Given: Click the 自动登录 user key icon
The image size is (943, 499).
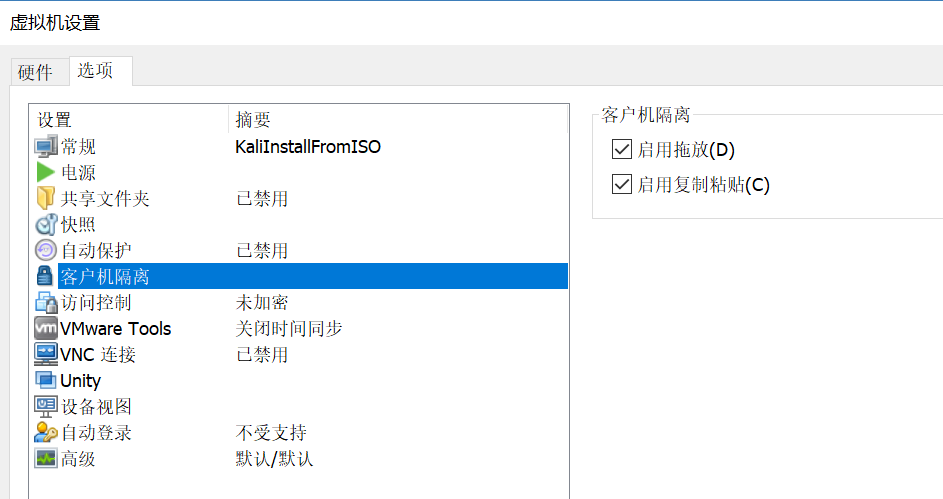Looking at the screenshot, I should pos(46,433).
